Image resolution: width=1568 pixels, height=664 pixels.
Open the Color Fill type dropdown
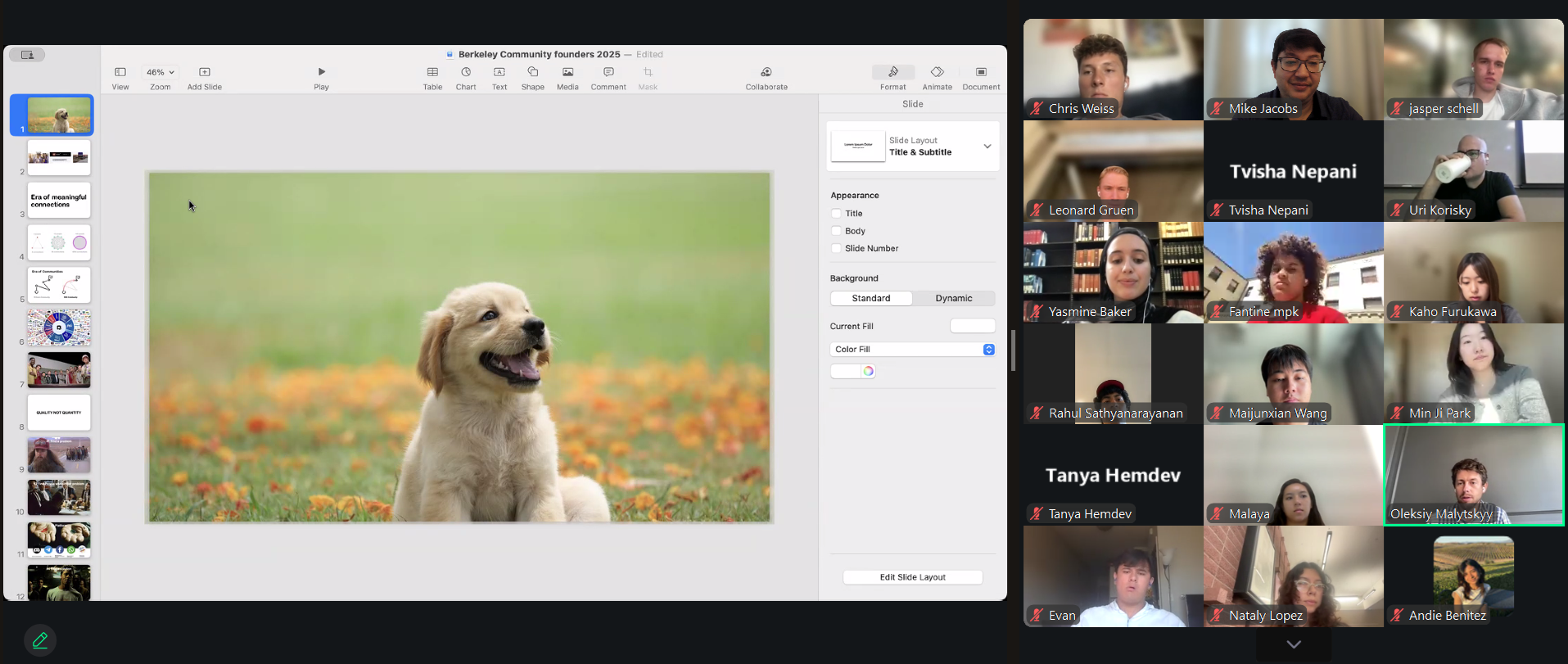[x=913, y=350]
